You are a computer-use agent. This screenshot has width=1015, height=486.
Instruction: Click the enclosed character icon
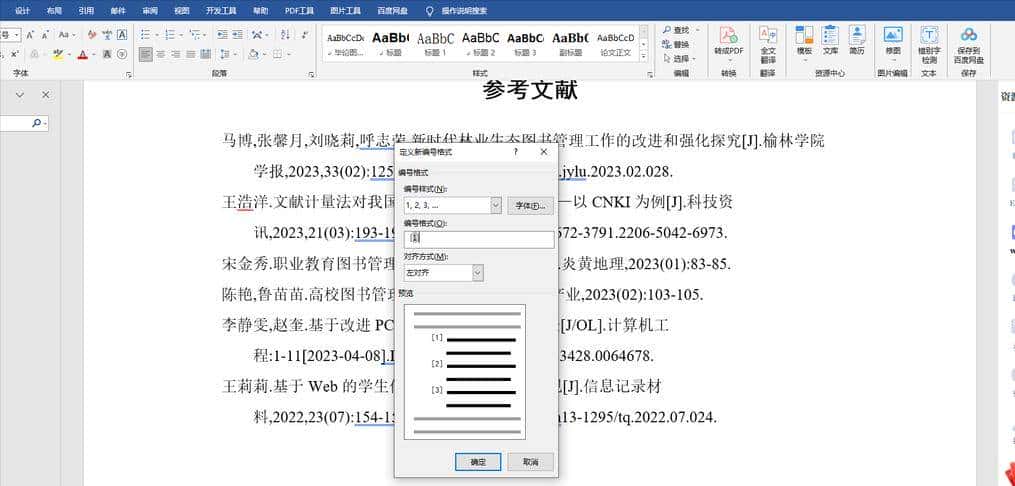[122, 54]
